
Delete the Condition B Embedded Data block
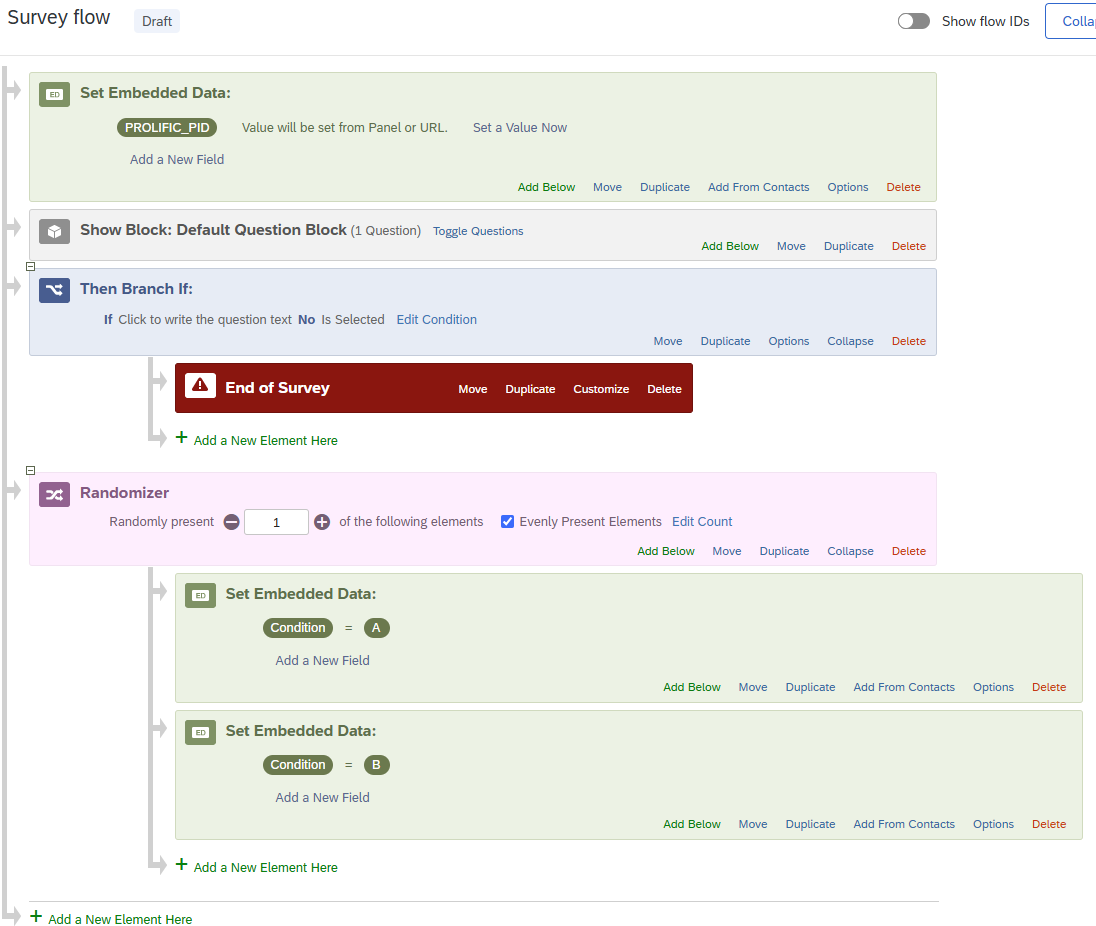[x=1049, y=824]
